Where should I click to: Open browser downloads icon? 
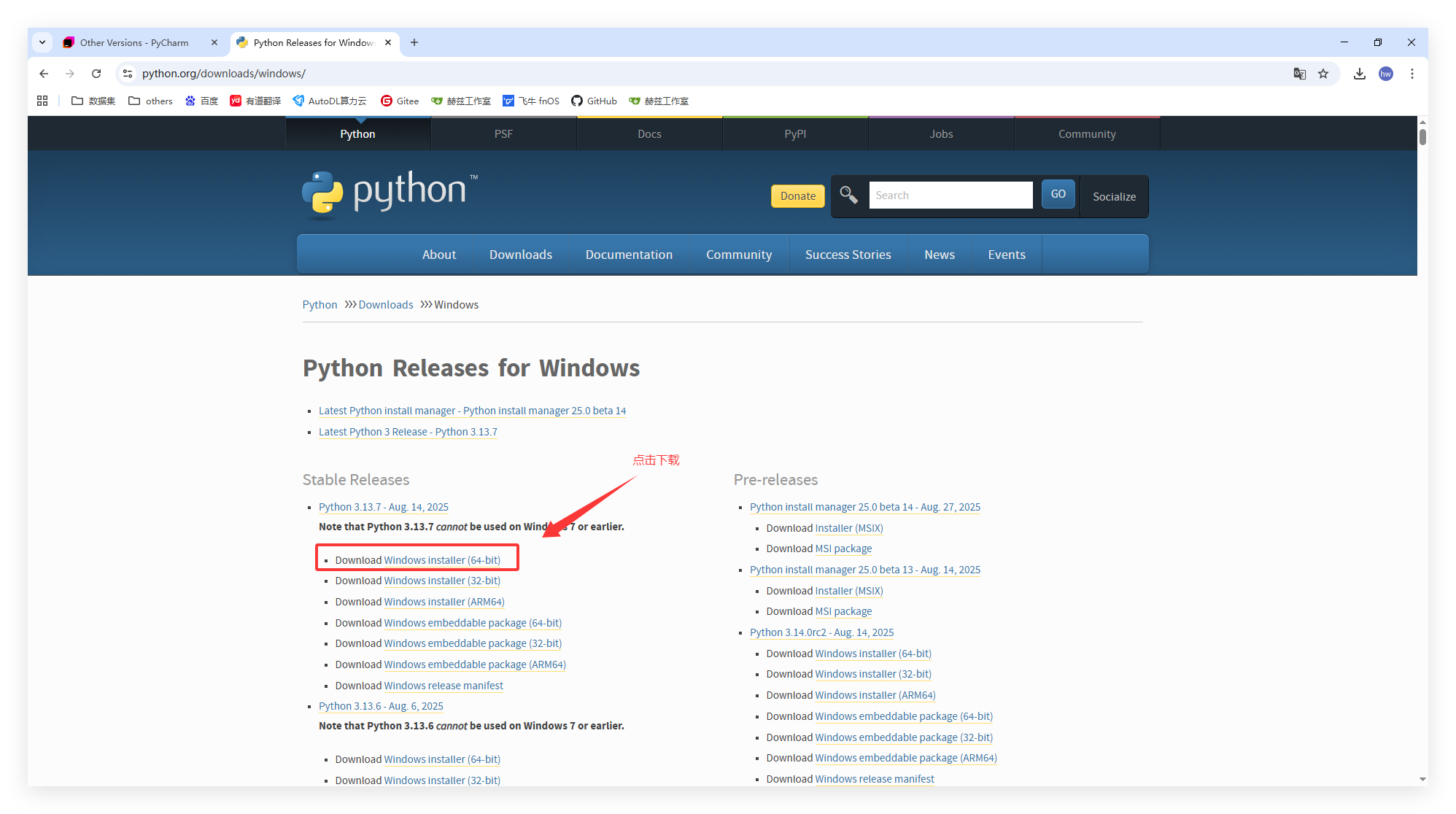(1360, 74)
